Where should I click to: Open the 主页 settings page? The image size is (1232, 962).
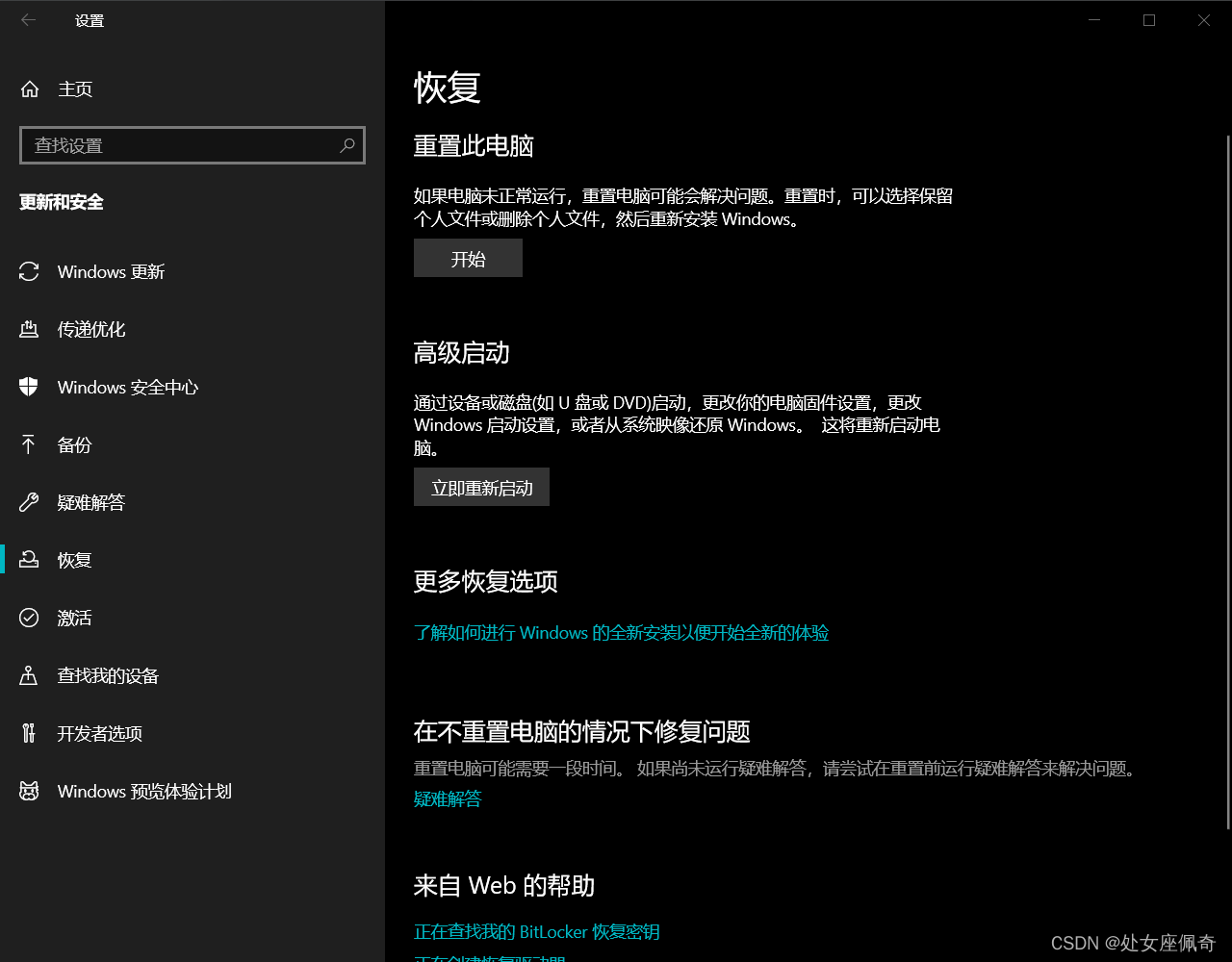coord(192,89)
